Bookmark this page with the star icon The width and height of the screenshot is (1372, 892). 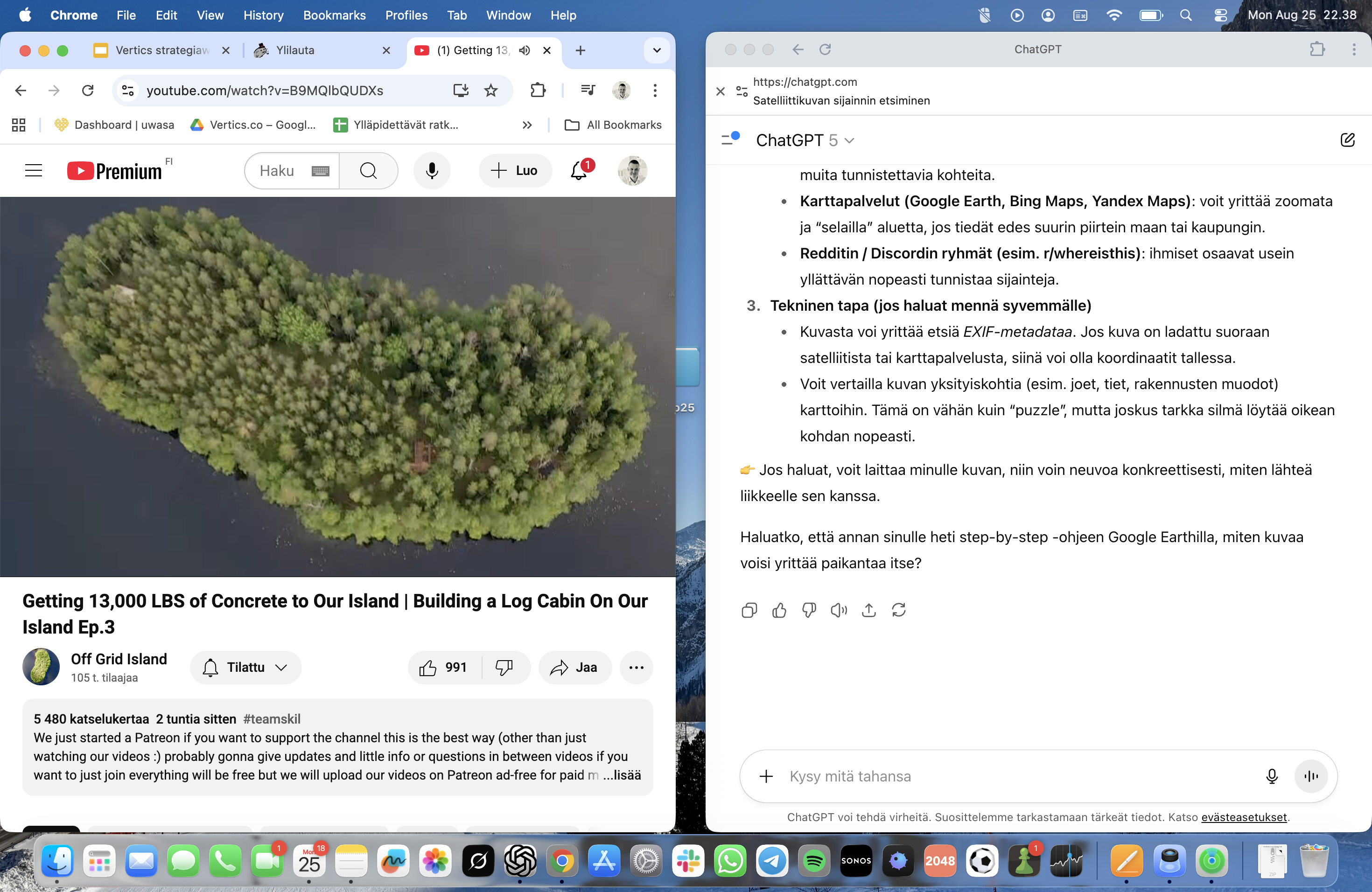pos(490,91)
